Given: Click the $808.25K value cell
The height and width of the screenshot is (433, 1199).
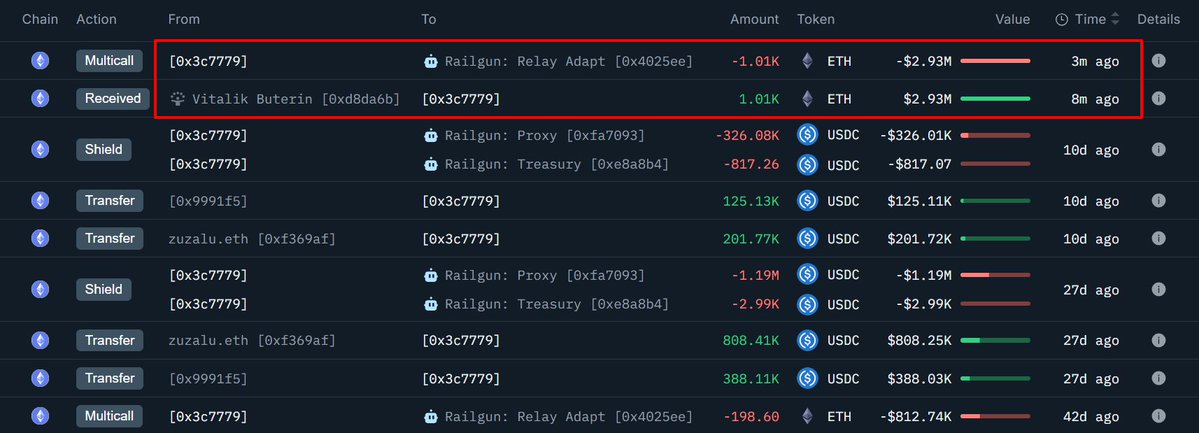Looking at the screenshot, I should click(920, 340).
